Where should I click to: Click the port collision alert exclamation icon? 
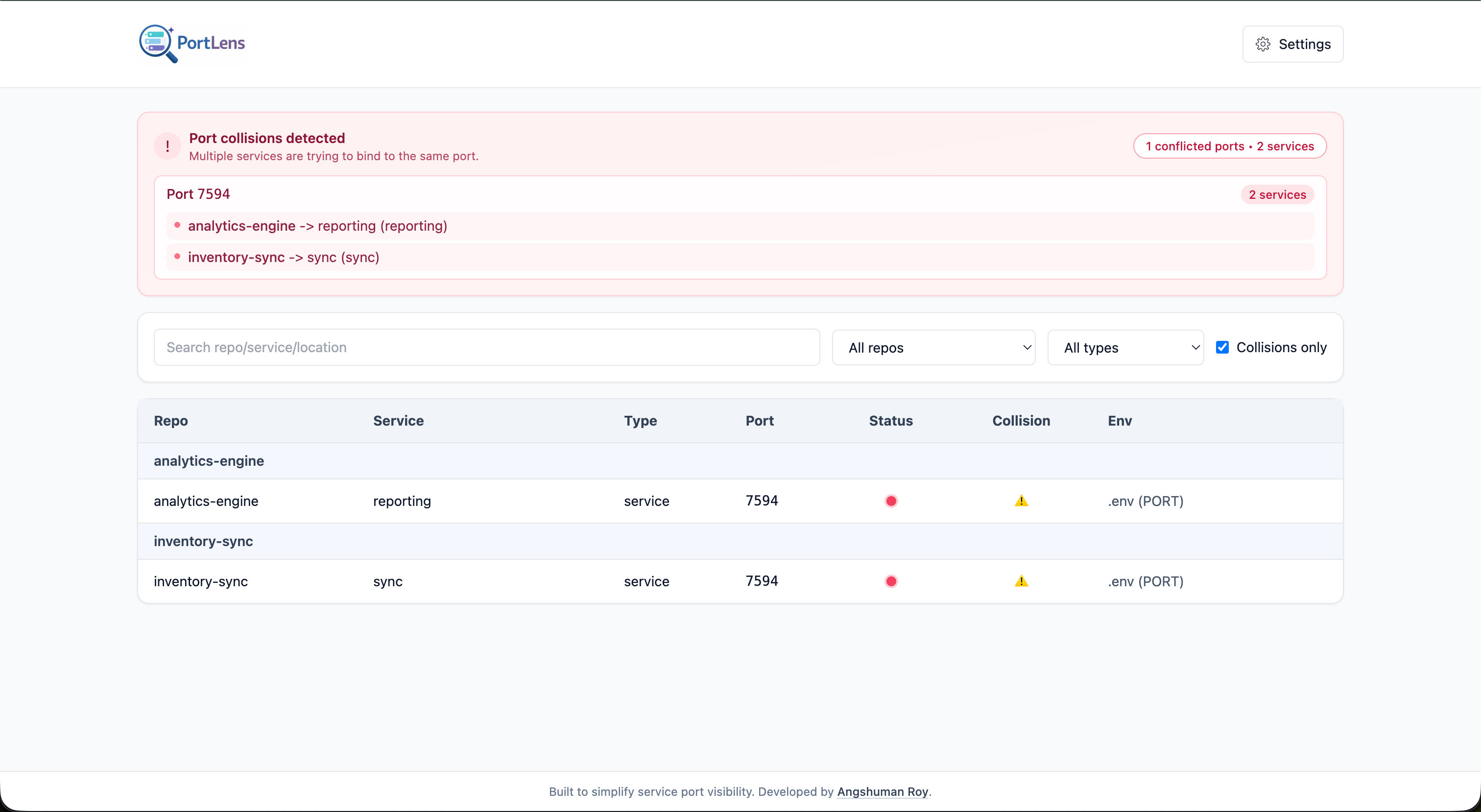(167, 145)
